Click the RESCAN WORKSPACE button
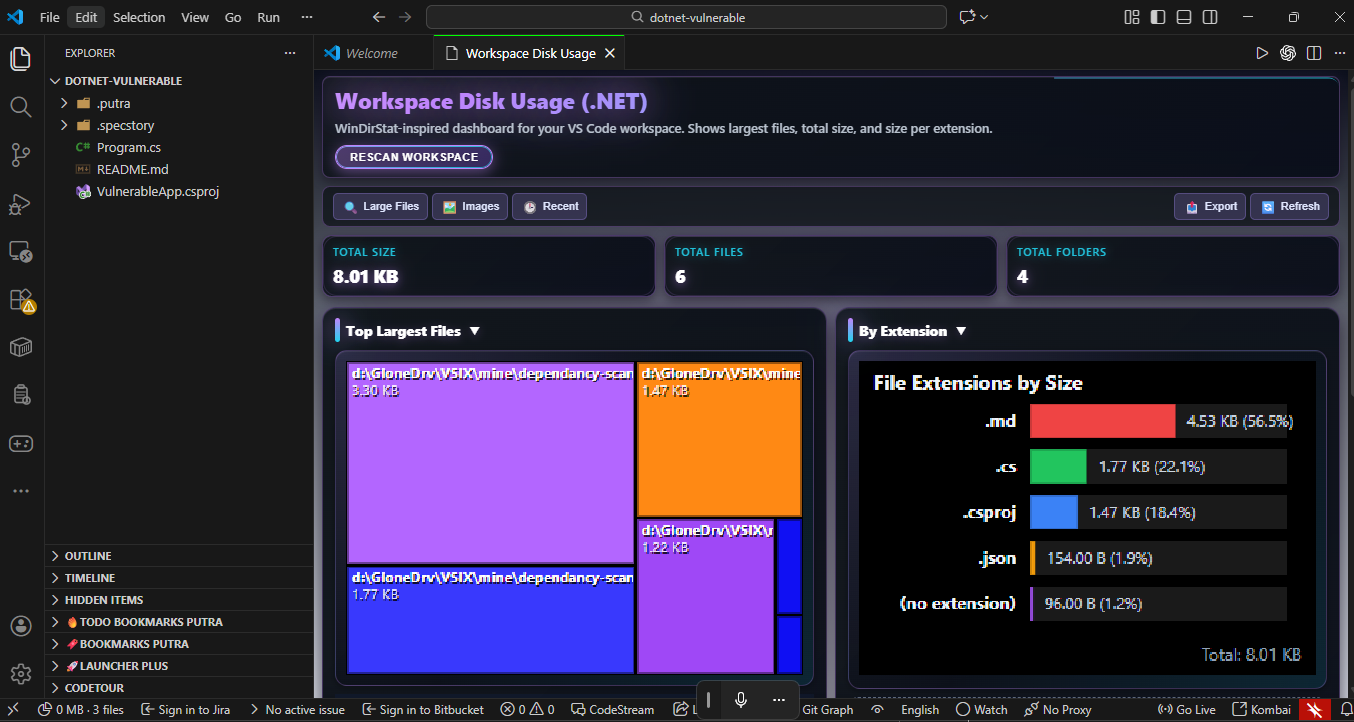 coord(413,157)
